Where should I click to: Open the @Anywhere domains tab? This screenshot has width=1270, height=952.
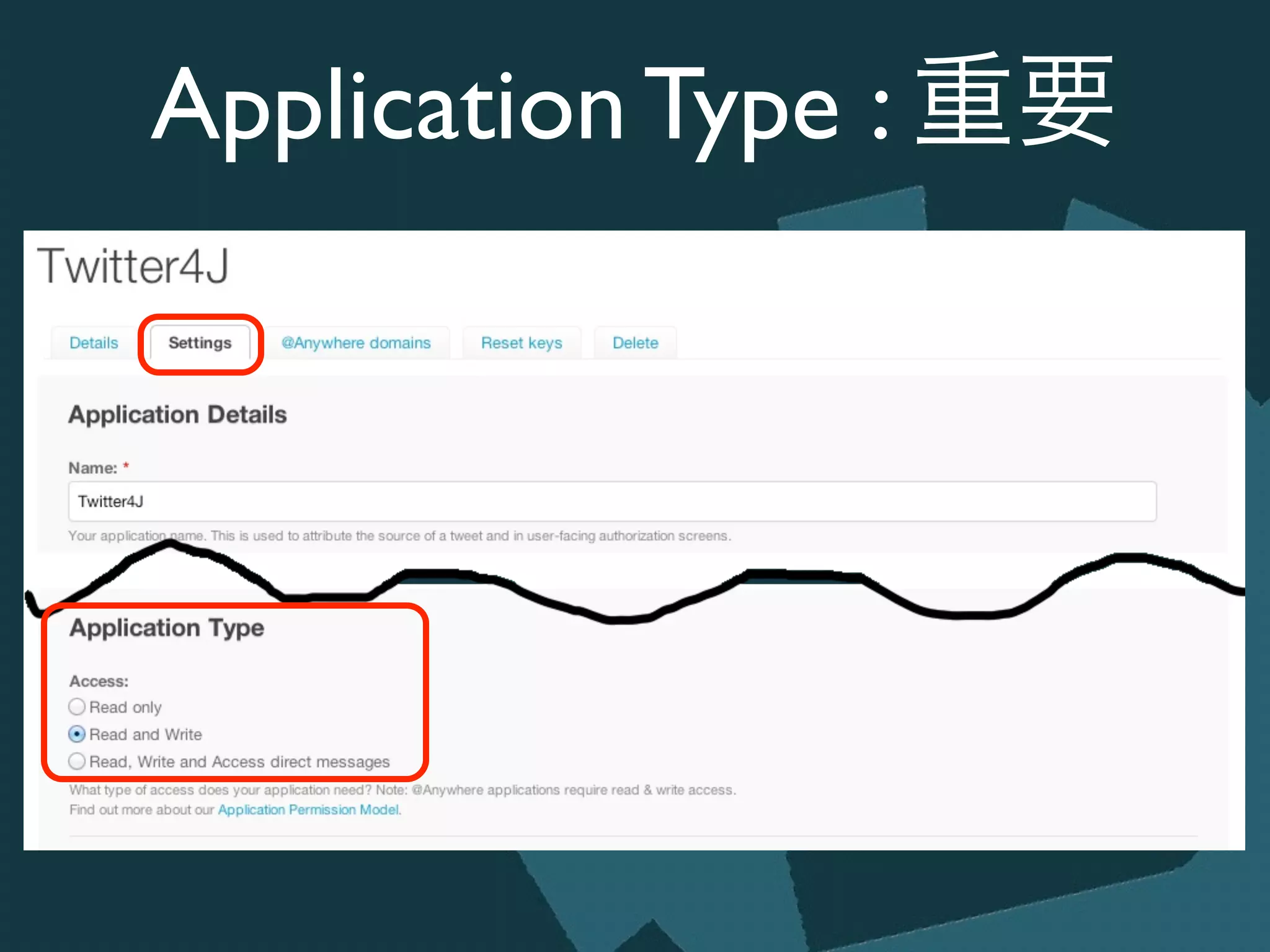tap(356, 343)
